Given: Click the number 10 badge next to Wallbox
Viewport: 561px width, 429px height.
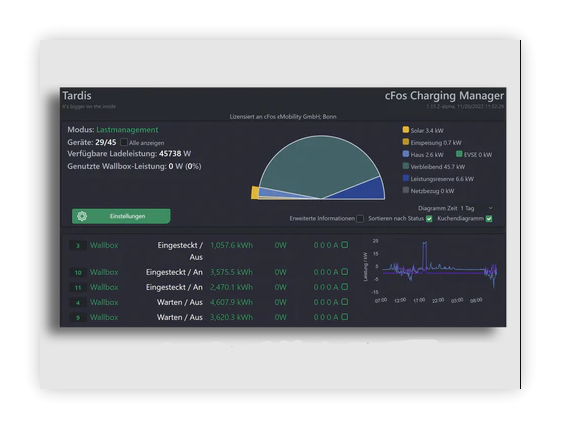Looking at the screenshot, I should coord(78,273).
